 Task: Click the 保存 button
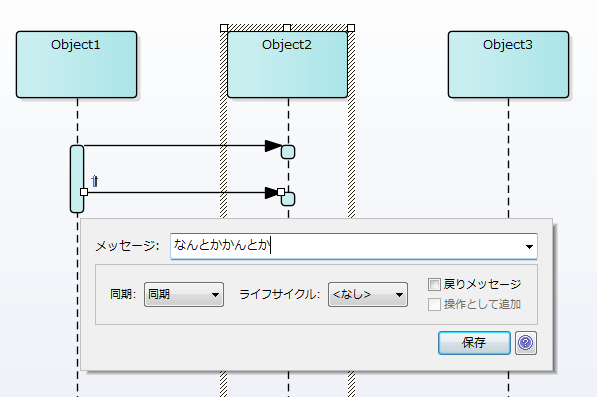[x=474, y=343]
